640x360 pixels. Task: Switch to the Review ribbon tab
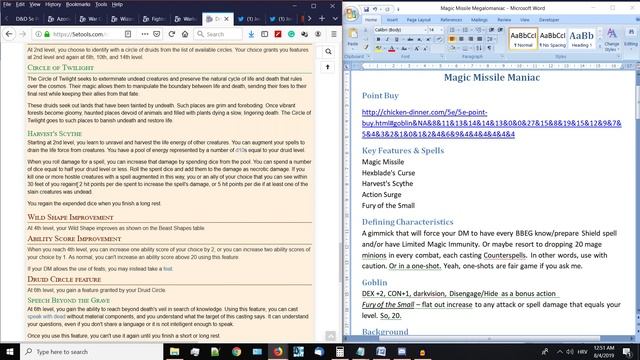[504, 20]
